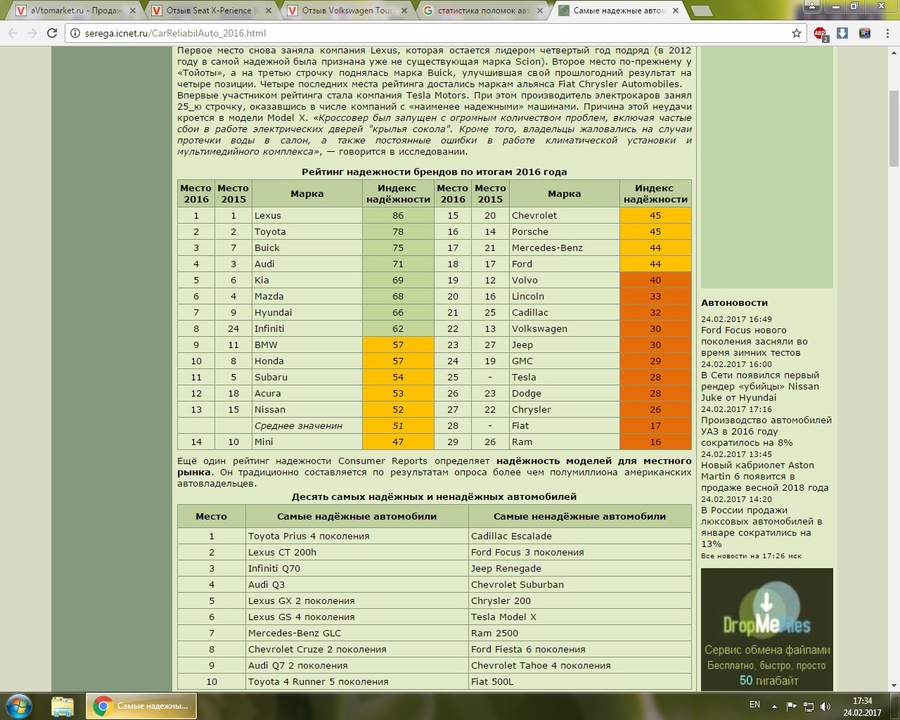Click the 'Toyota Prius 4 поколения' cell
This screenshot has height=720, width=900.
[356, 536]
